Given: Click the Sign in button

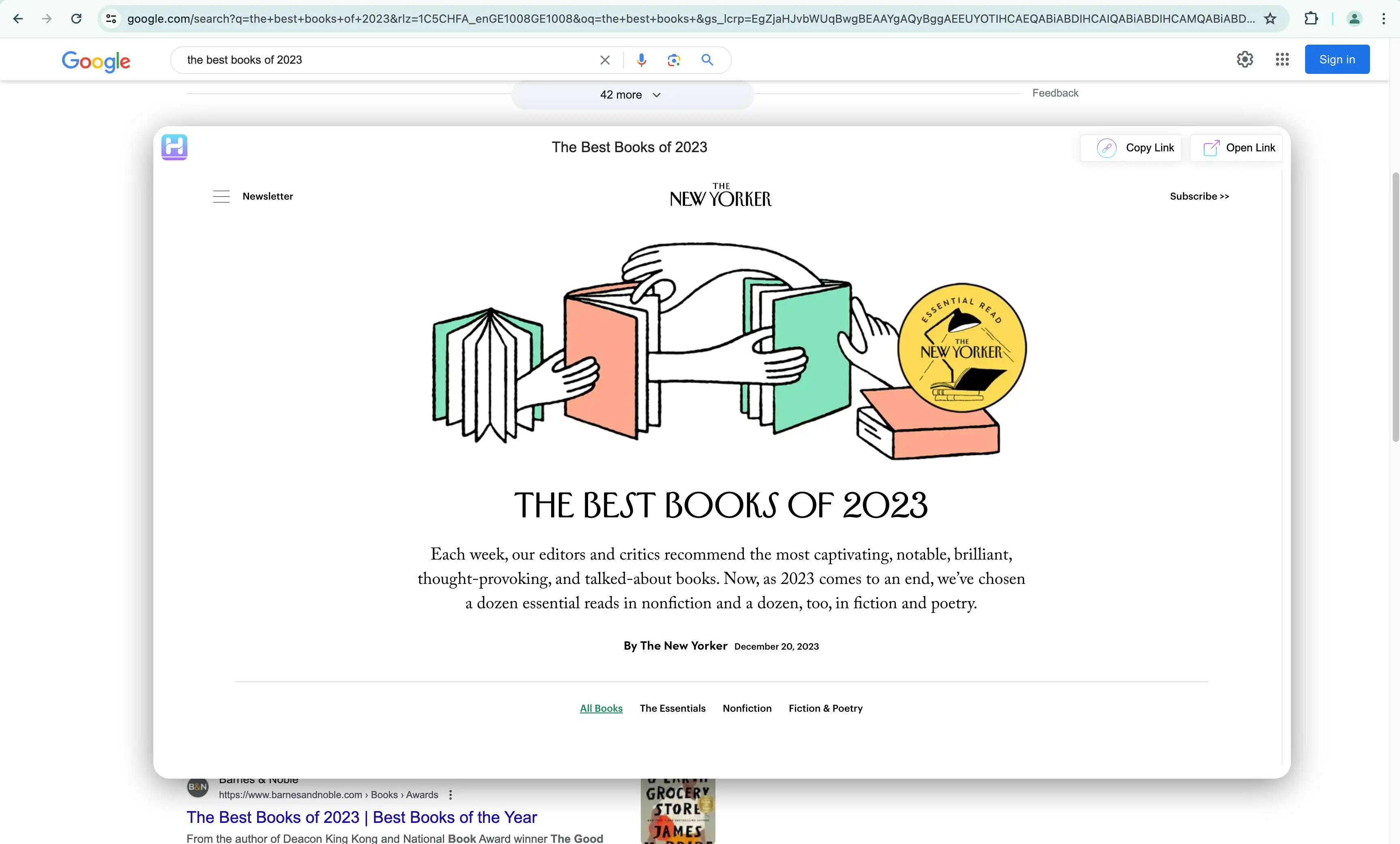Looking at the screenshot, I should coord(1337,59).
